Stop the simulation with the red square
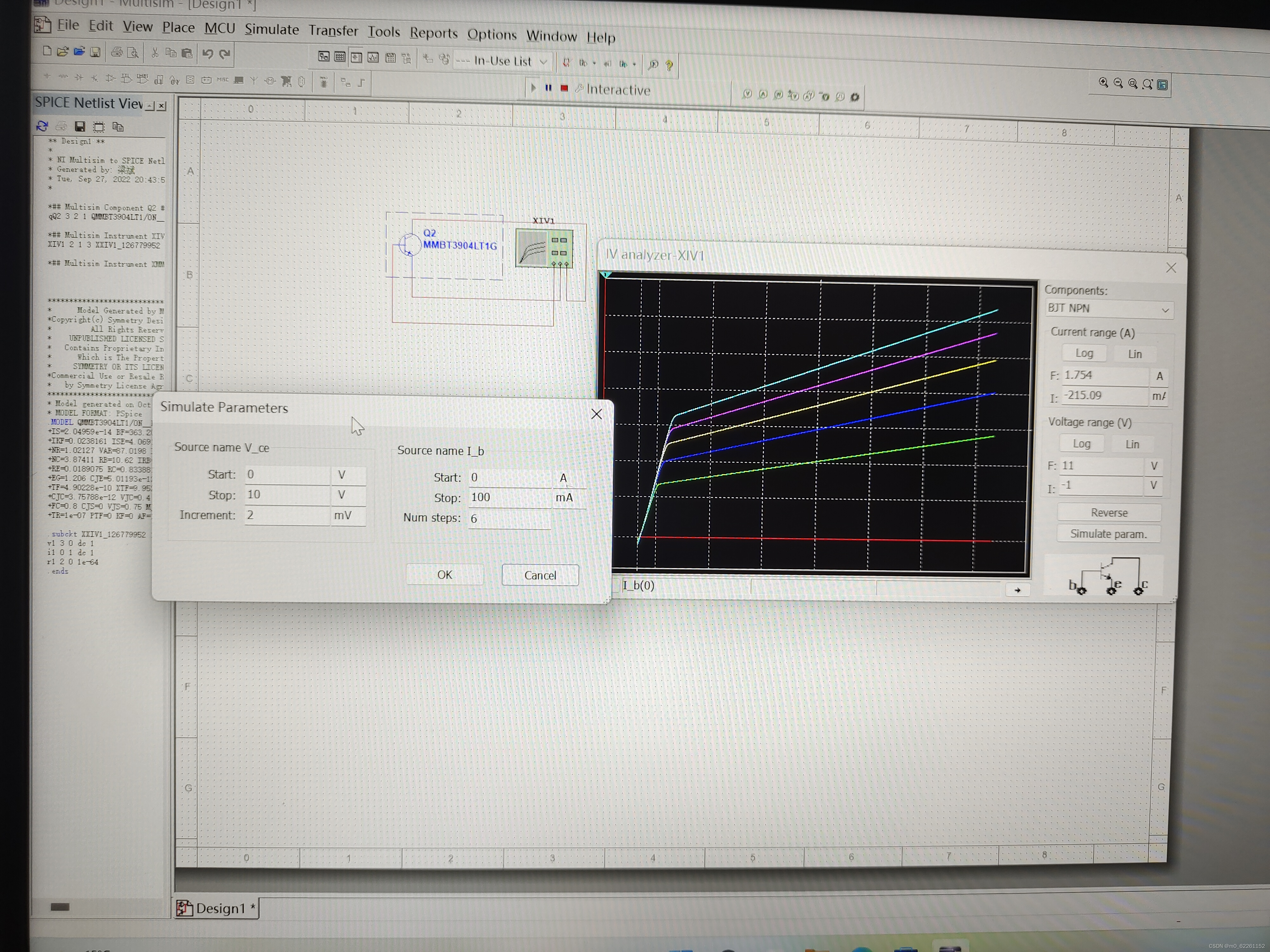This screenshot has width=1270, height=952. coord(565,88)
